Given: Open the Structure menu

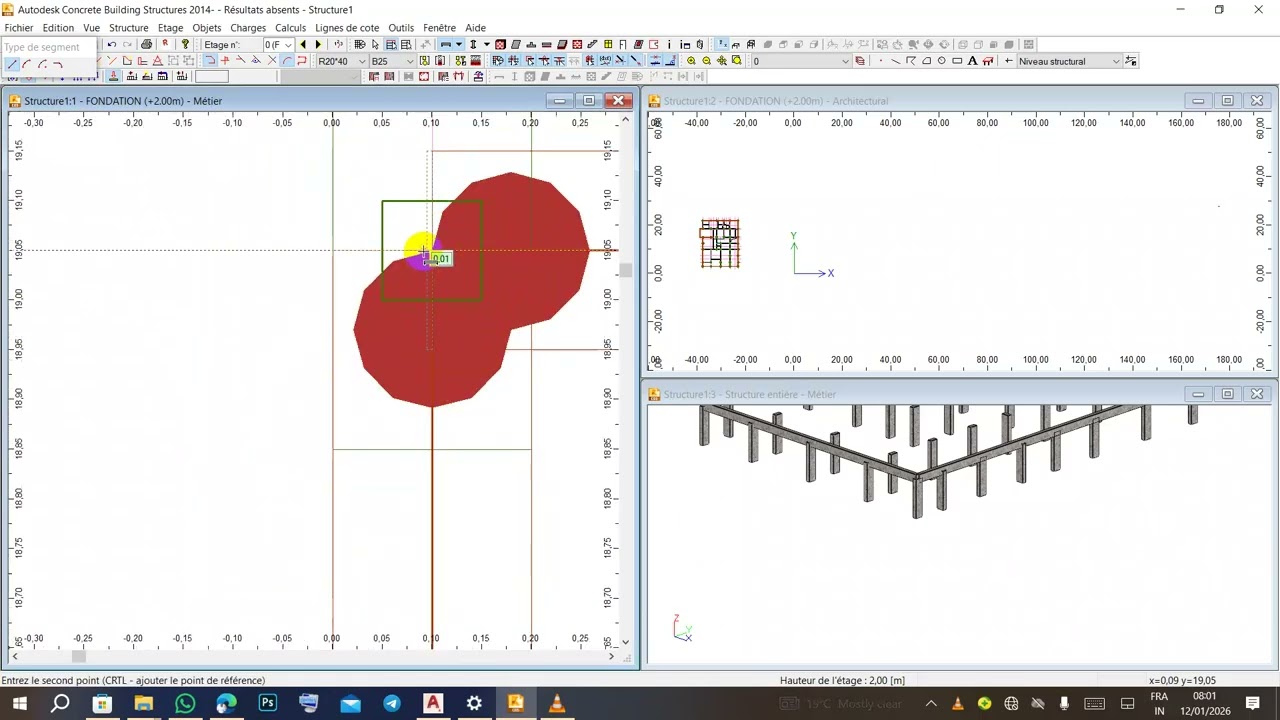Looking at the screenshot, I should (x=128, y=28).
